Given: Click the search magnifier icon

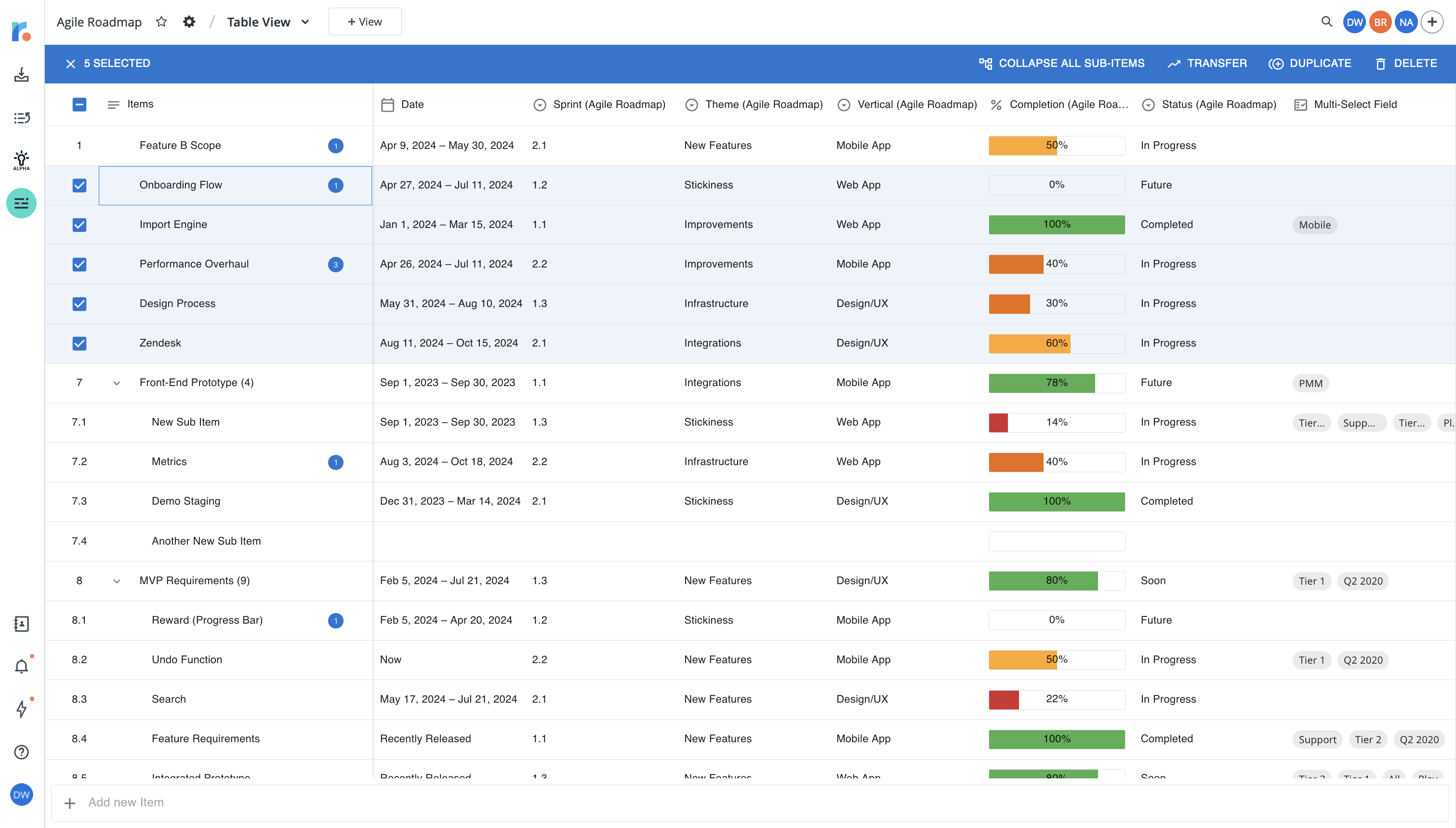Looking at the screenshot, I should pos(1326,22).
